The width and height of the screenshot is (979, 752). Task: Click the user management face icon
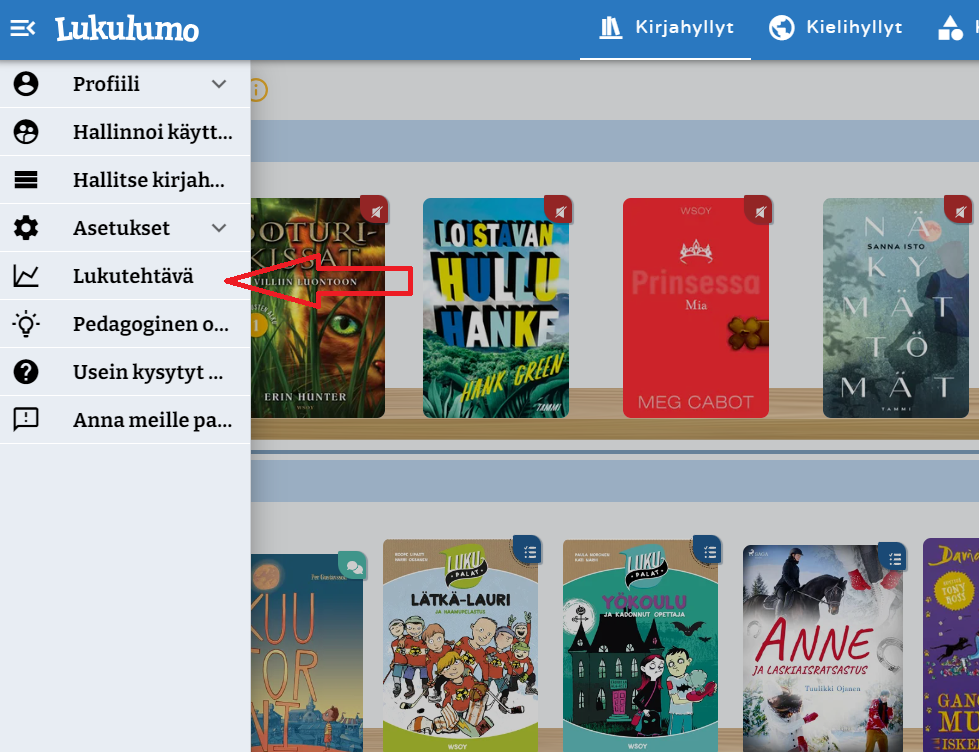click(x=26, y=132)
